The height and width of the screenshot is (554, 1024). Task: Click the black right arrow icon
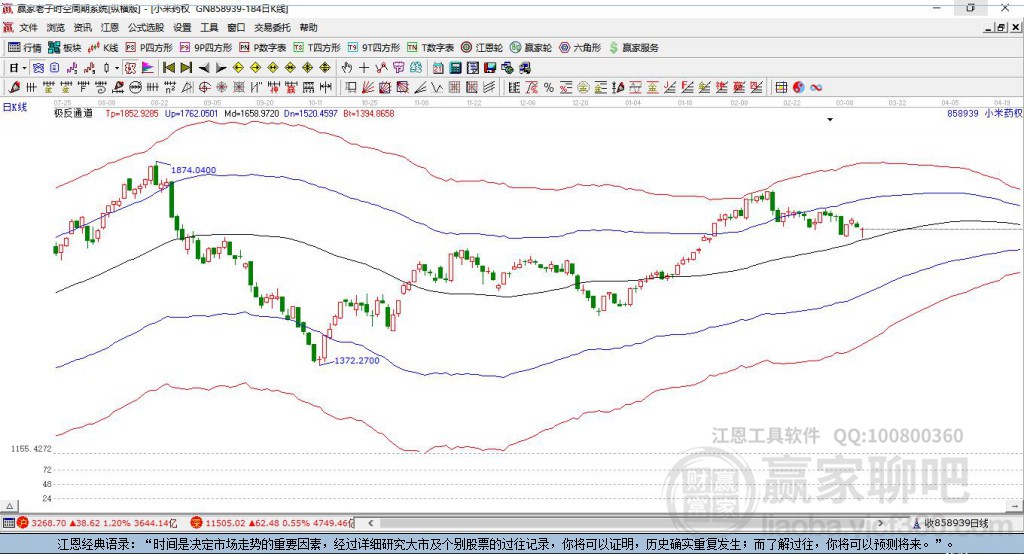[x=221, y=68]
